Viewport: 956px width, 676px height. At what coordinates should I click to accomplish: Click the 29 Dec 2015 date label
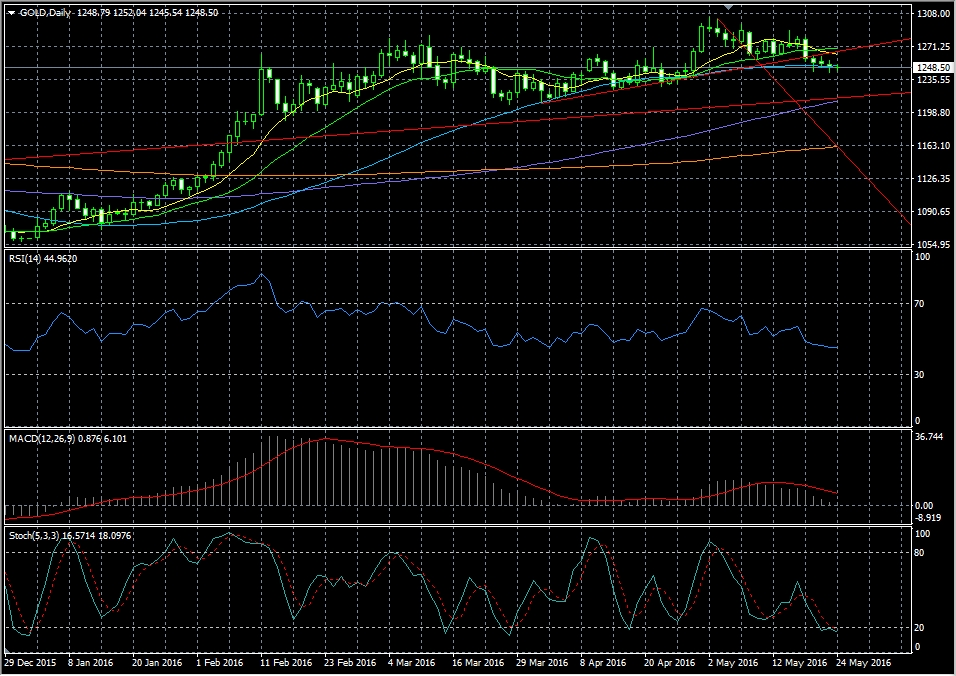click(29, 662)
